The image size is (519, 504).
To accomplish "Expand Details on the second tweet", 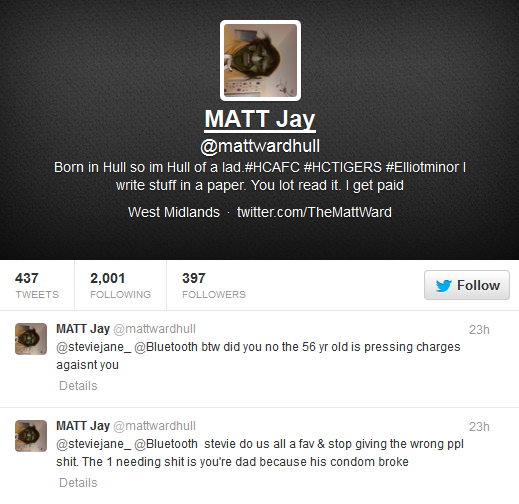I will pos(78,483).
